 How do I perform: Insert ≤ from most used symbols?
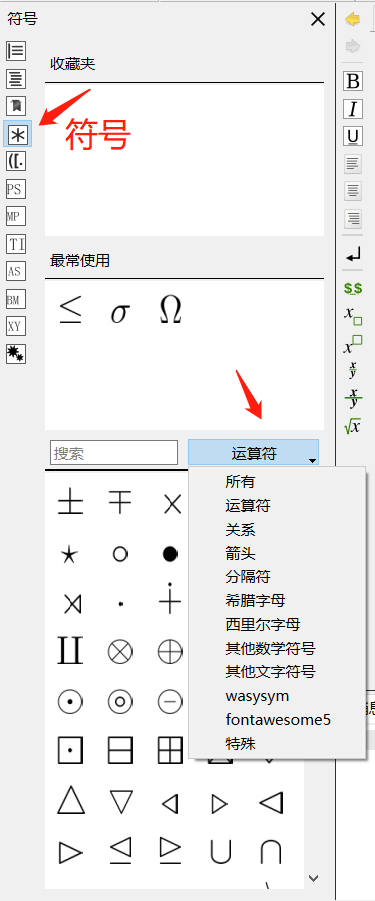tap(70, 311)
